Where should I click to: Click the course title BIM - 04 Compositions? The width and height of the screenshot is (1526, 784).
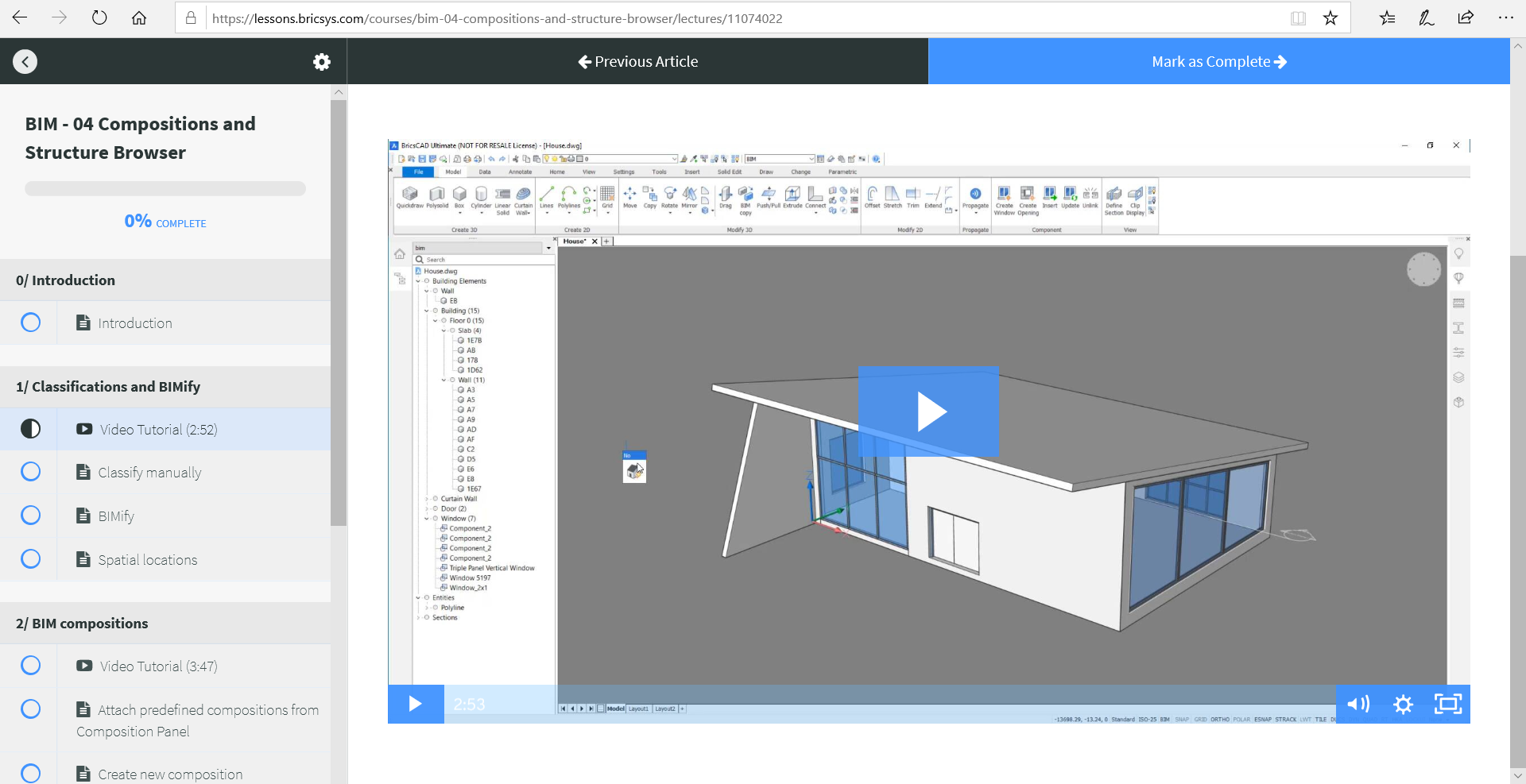(x=140, y=137)
